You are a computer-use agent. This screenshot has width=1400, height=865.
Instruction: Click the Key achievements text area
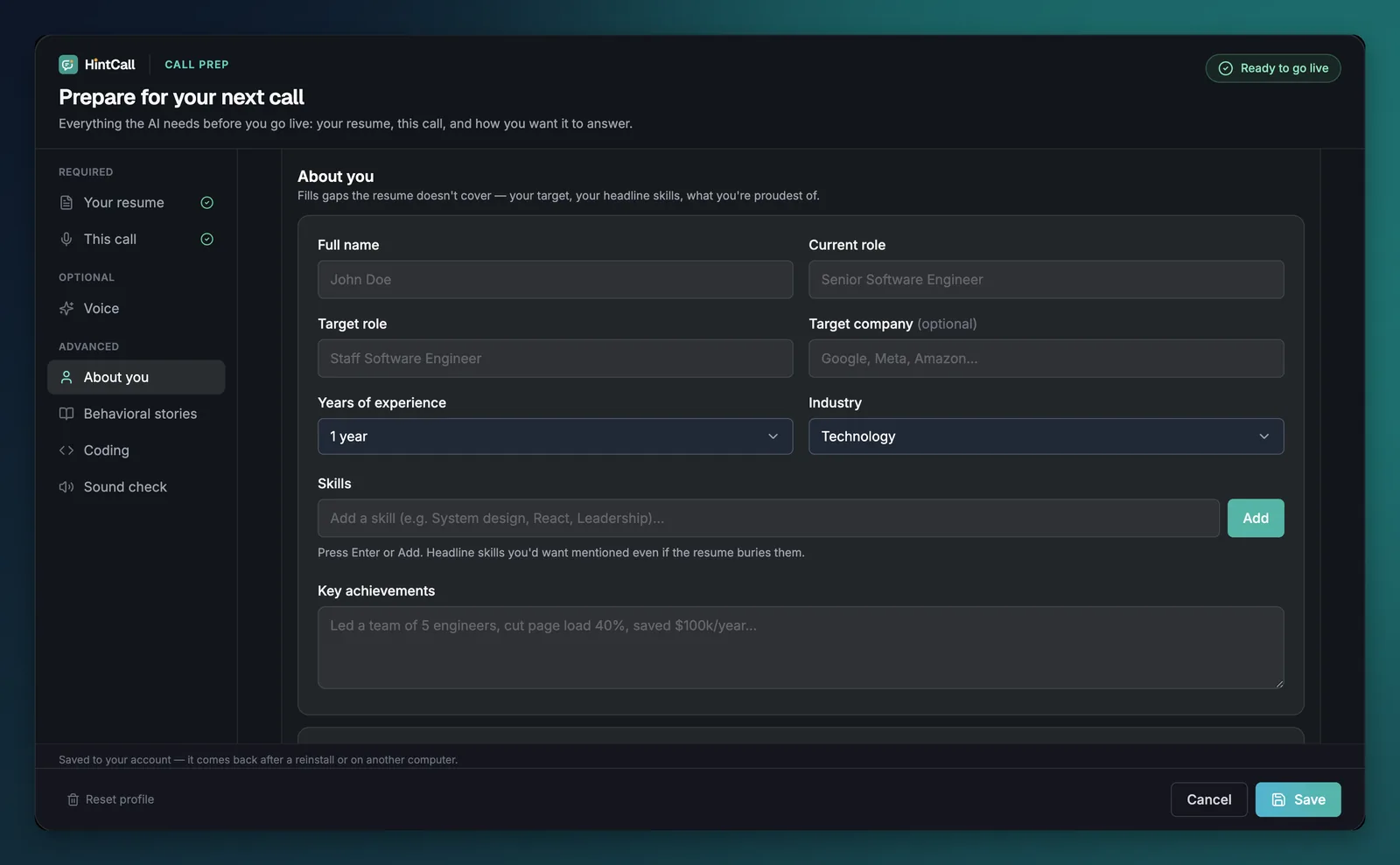[x=801, y=648]
